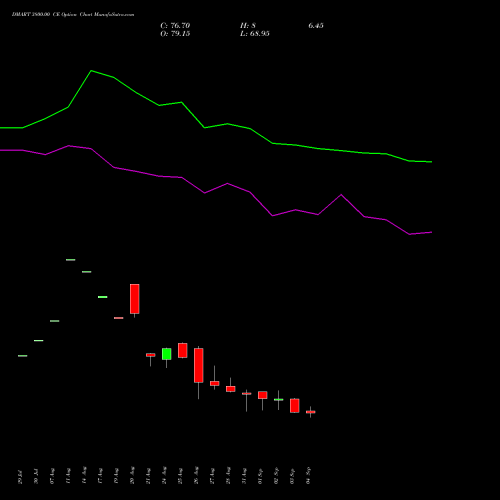The width and height of the screenshot is (500, 500).
Task: Select the 04 Sep date label
Action: point(308,475)
